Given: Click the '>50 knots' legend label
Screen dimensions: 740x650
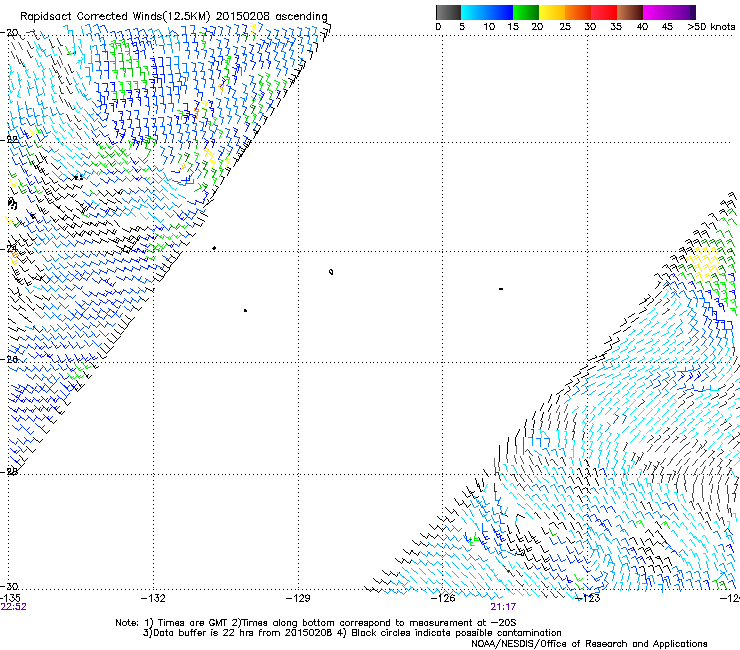Looking at the screenshot, I should pyautogui.click(x=711, y=27).
